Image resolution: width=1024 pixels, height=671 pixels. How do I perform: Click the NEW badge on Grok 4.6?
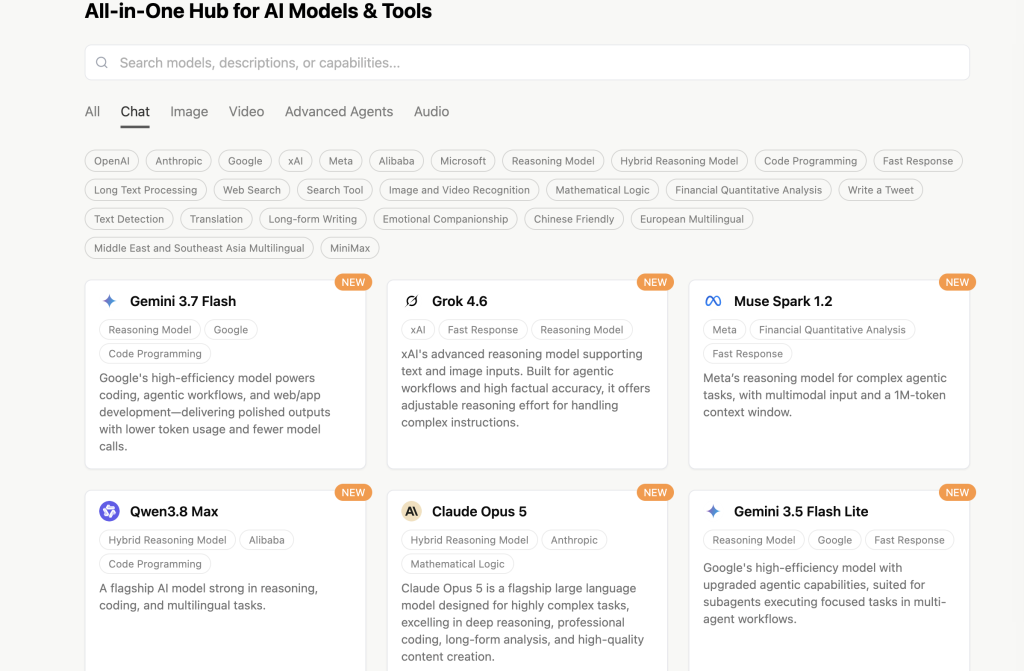655,282
